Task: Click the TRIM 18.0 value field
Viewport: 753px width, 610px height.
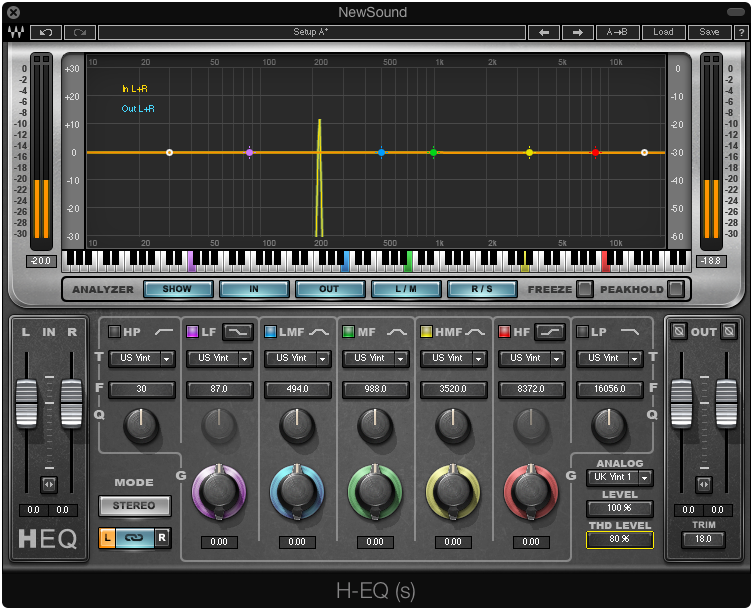Action: [x=704, y=539]
